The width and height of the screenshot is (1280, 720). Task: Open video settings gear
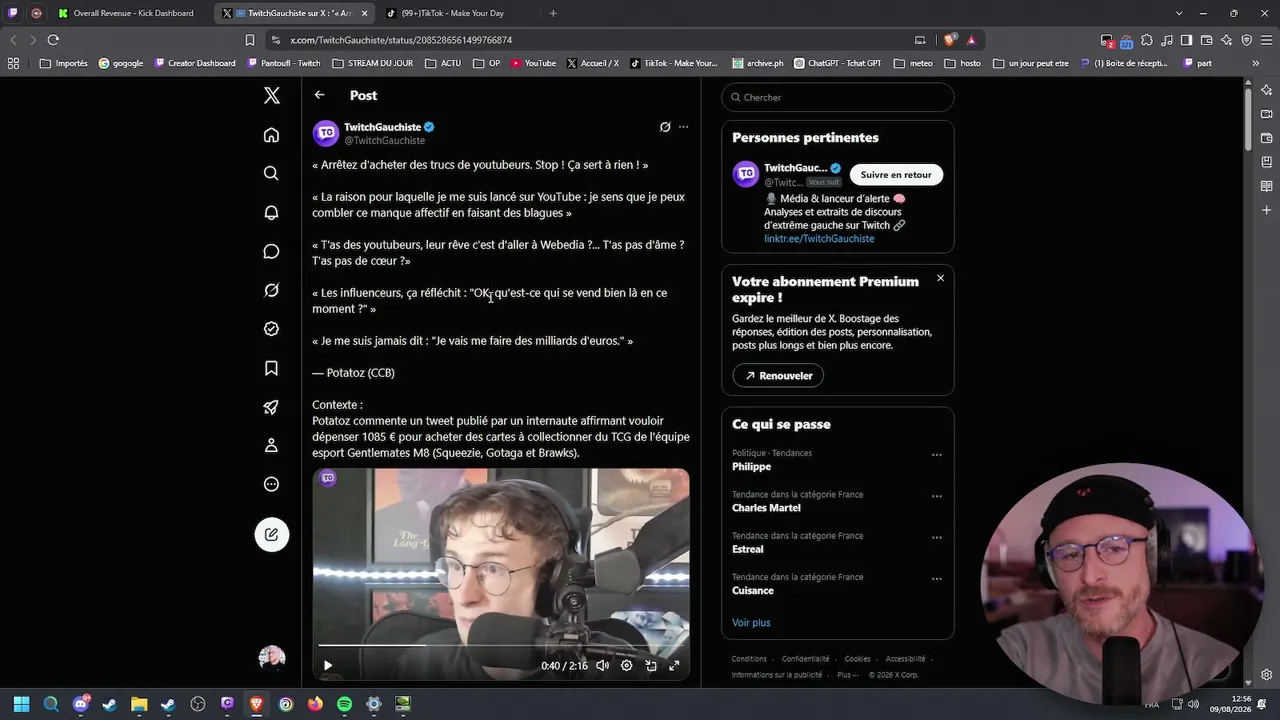(626, 665)
